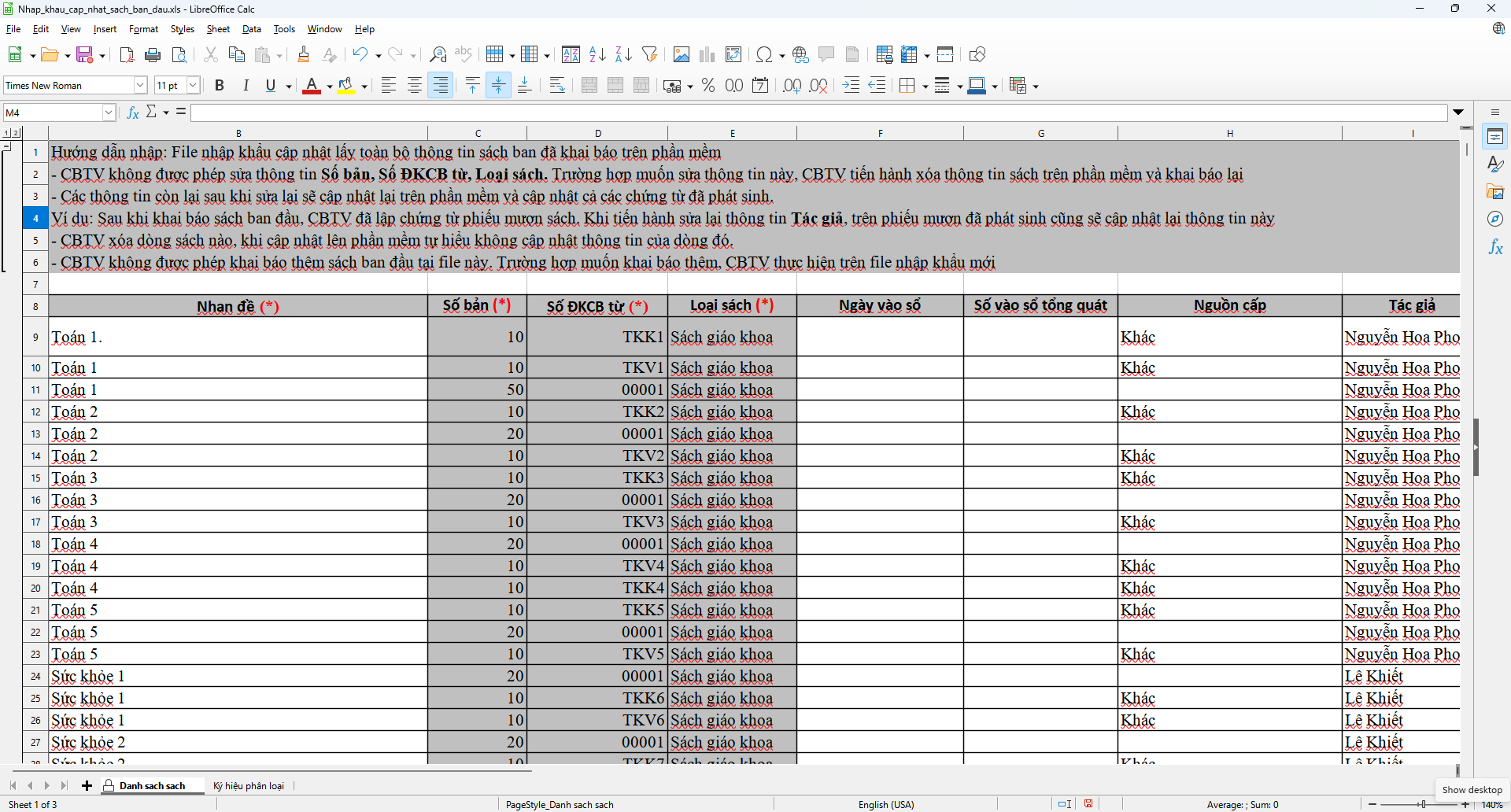Click the Sum select-function icon

151,112
